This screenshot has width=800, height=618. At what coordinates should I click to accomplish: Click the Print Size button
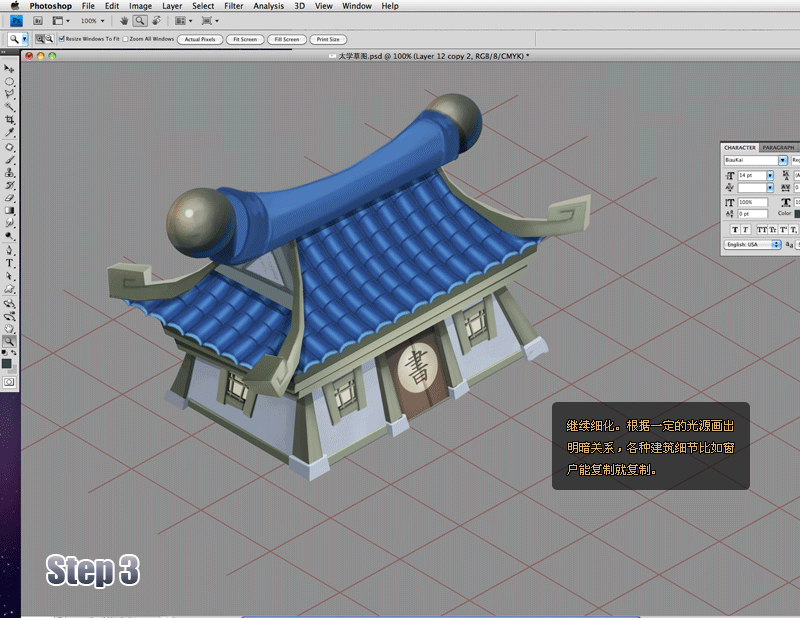point(328,39)
